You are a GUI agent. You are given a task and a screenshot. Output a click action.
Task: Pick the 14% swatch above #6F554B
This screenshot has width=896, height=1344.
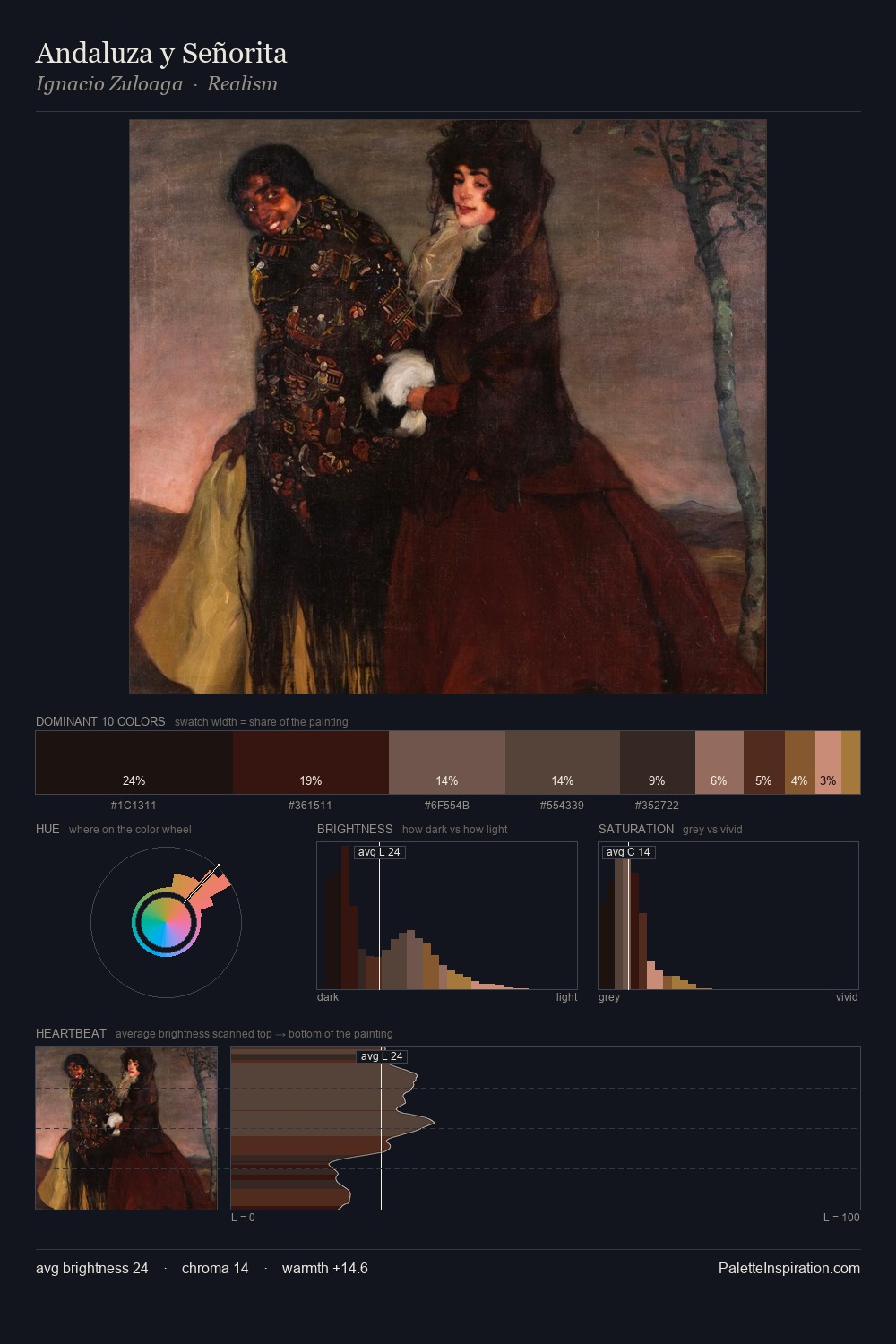tap(447, 762)
